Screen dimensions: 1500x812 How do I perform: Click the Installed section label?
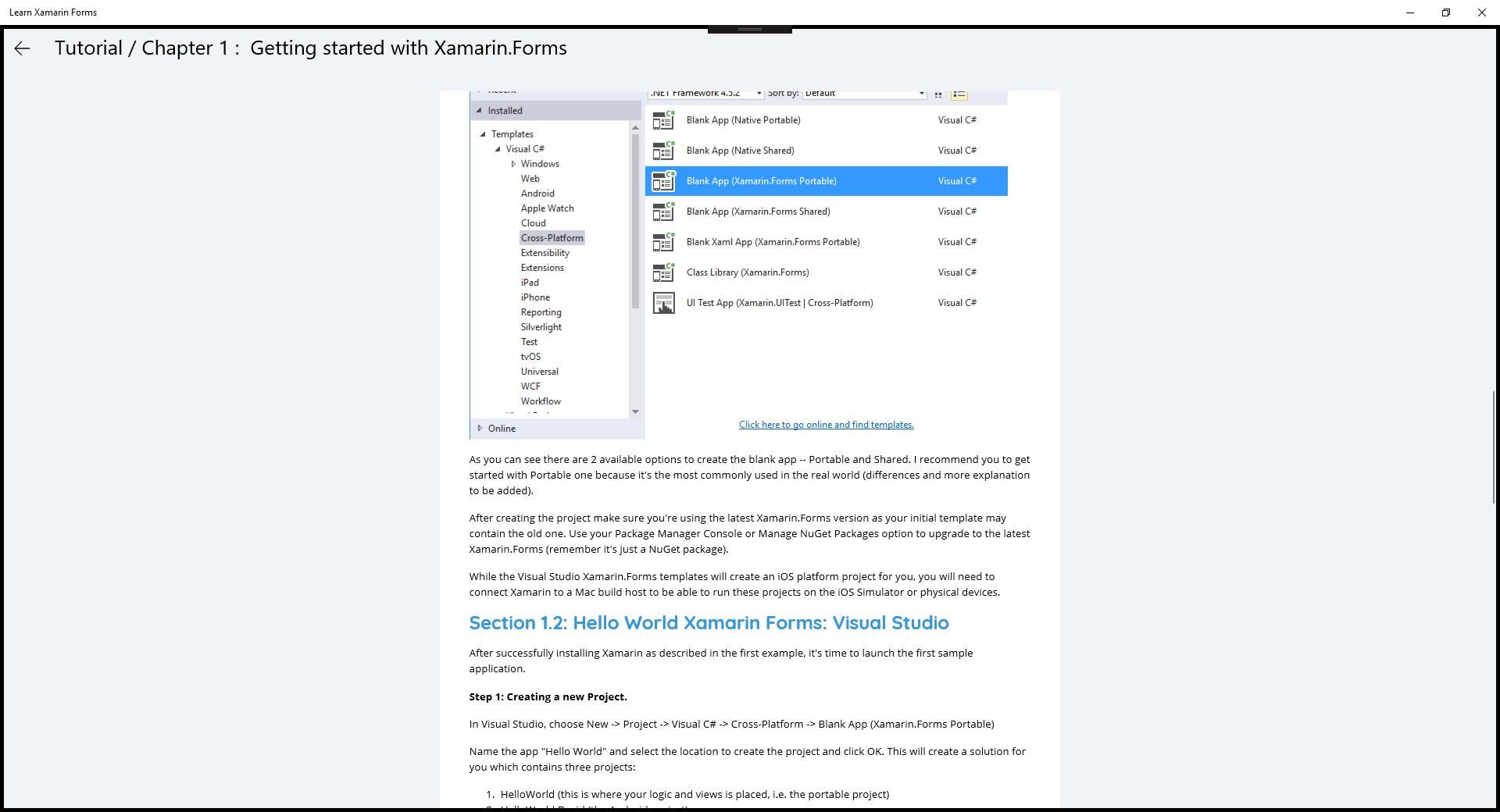[x=505, y=111]
